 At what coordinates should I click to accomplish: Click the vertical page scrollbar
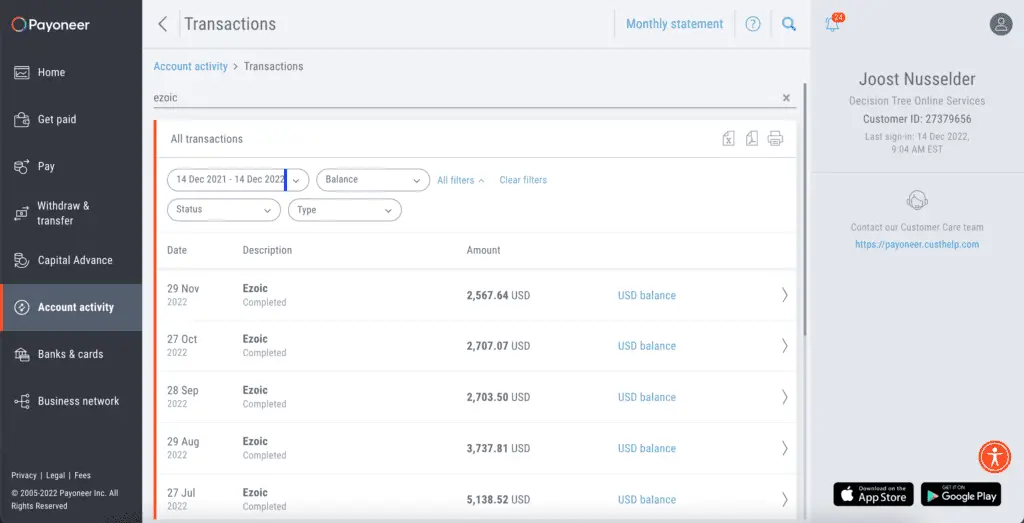click(x=804, y=209)
